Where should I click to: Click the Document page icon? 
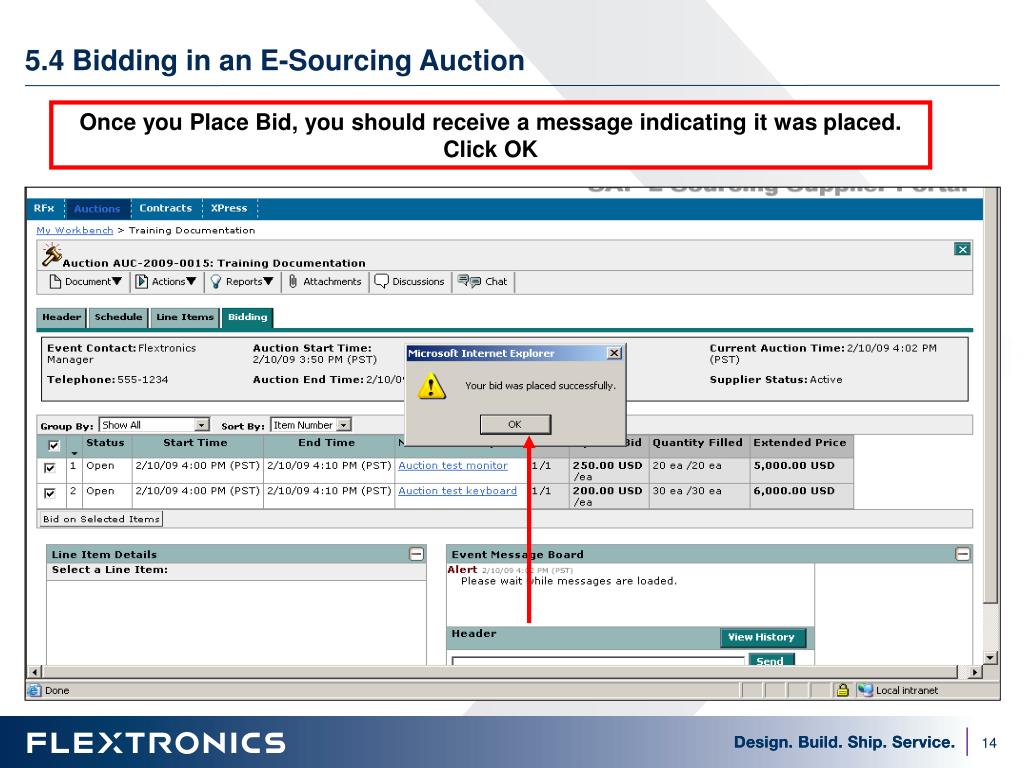click(x=56, y=281)
